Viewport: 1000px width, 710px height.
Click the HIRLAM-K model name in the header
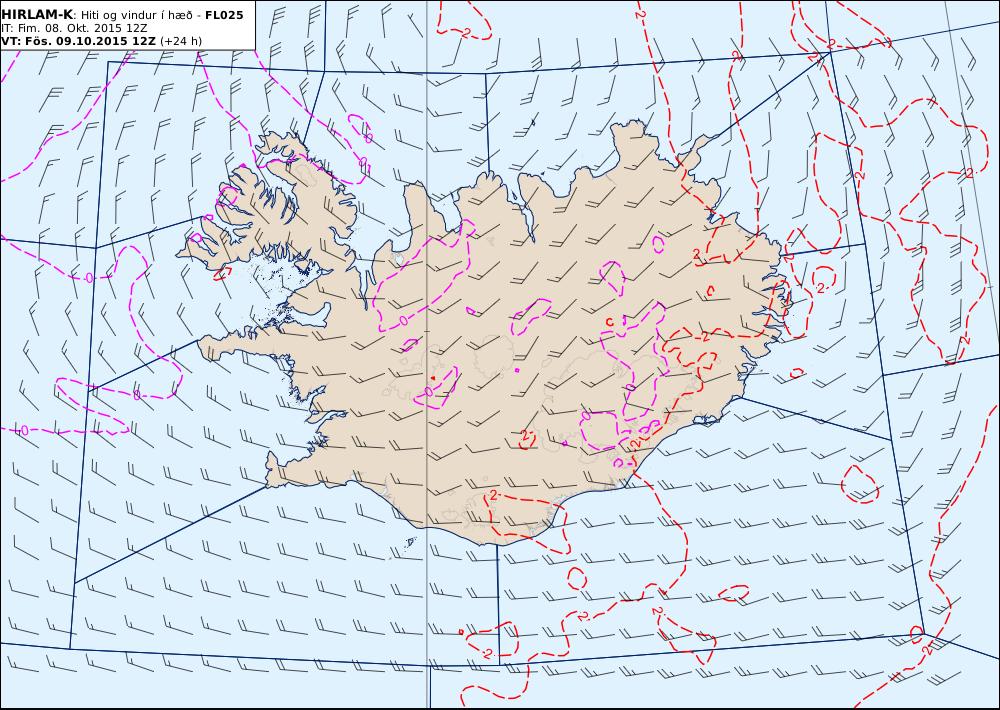(38, 15)
